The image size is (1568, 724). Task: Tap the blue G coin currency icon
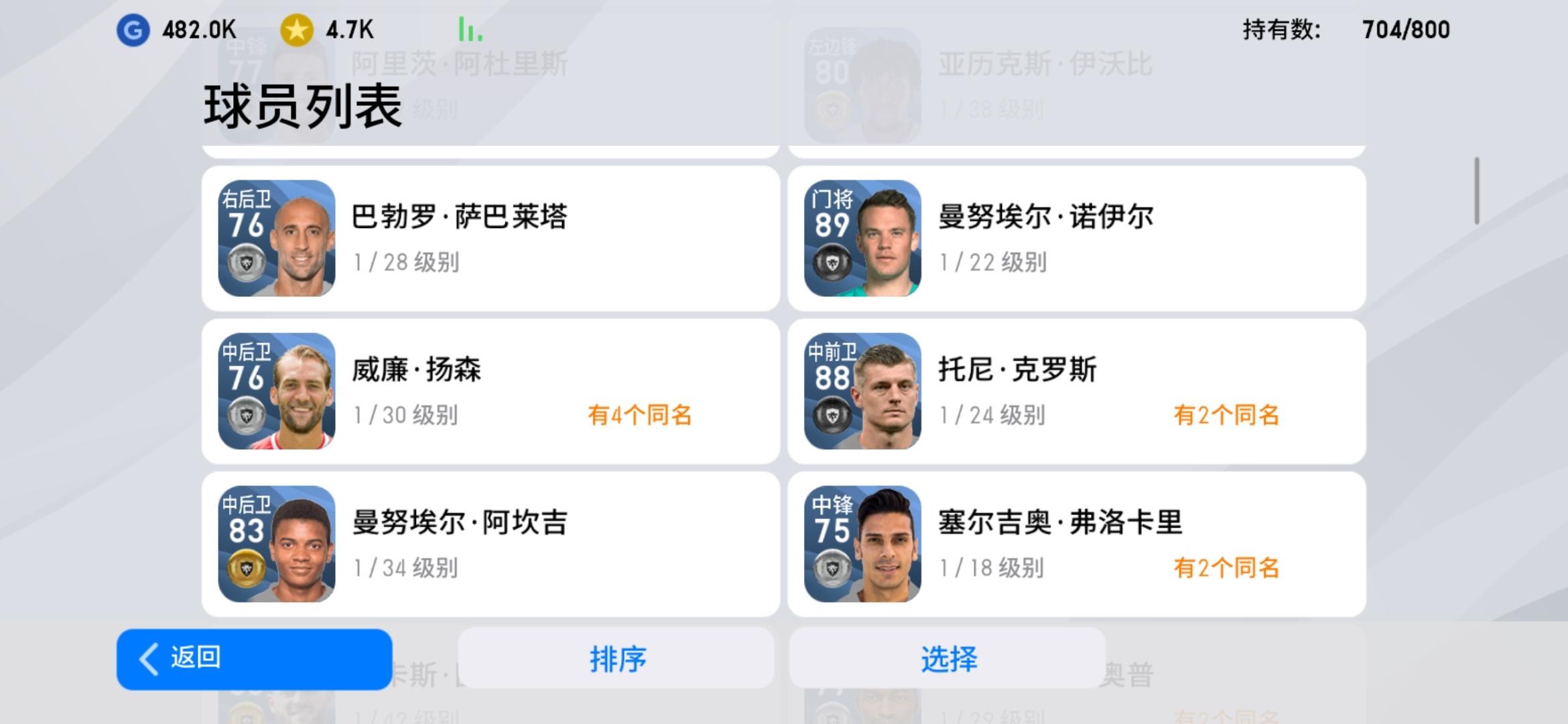pyautogui.click(x=133, y=30)
